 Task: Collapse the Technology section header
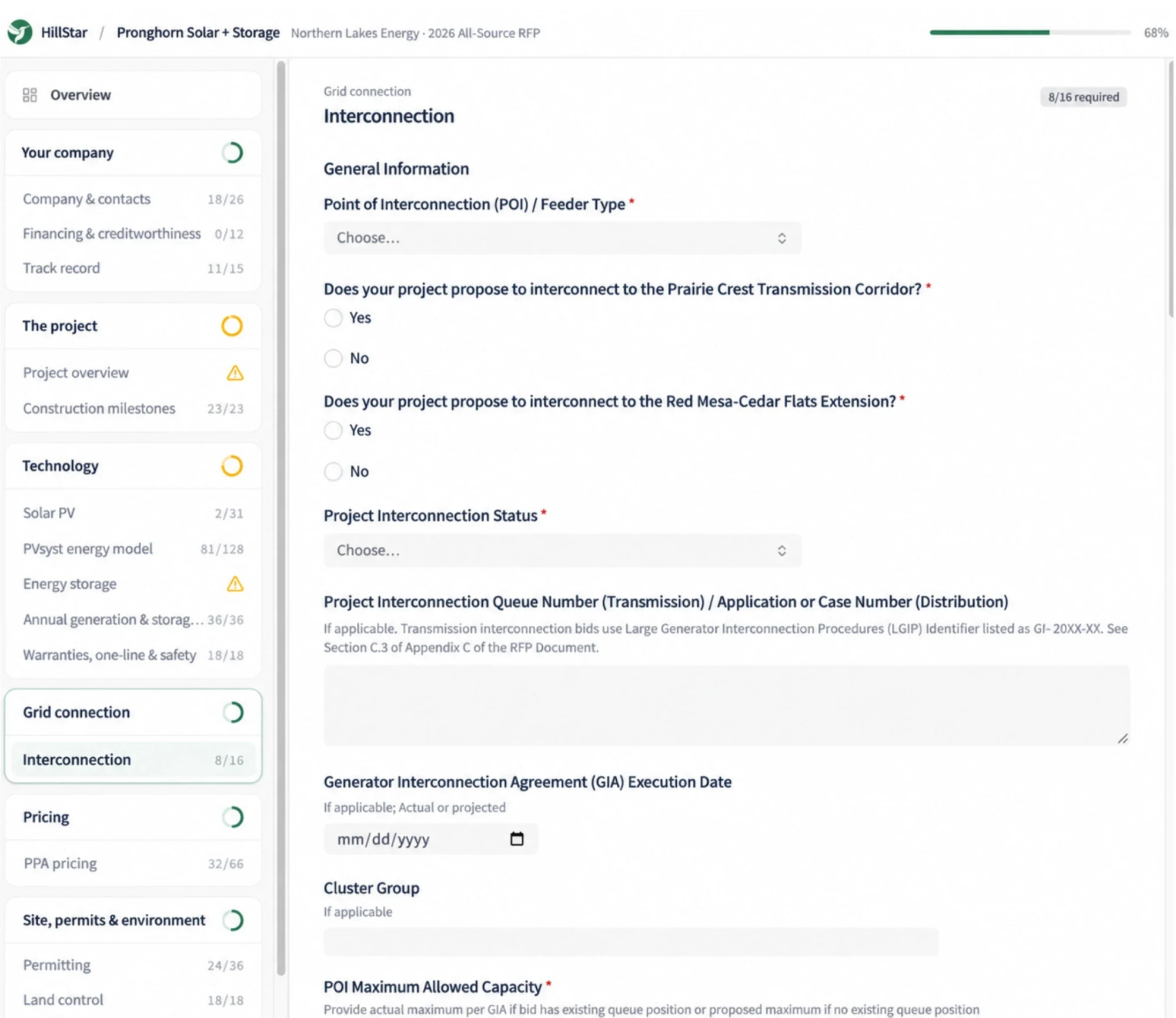point(133,465)
